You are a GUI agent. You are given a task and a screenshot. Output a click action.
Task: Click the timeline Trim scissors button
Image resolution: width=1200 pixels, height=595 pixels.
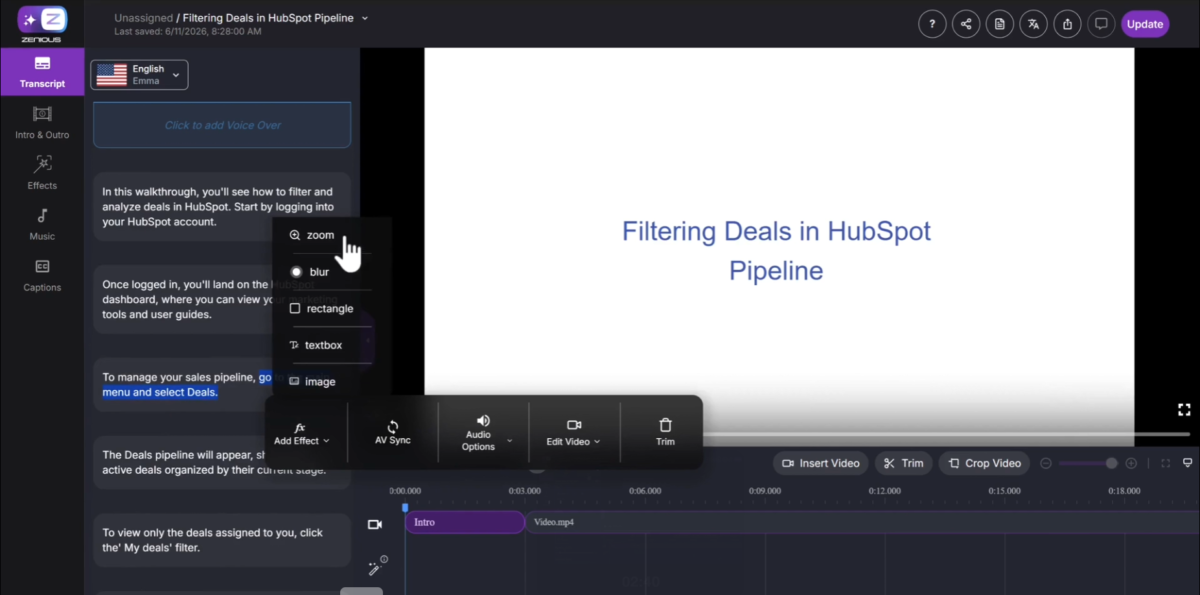click(904, 463)
